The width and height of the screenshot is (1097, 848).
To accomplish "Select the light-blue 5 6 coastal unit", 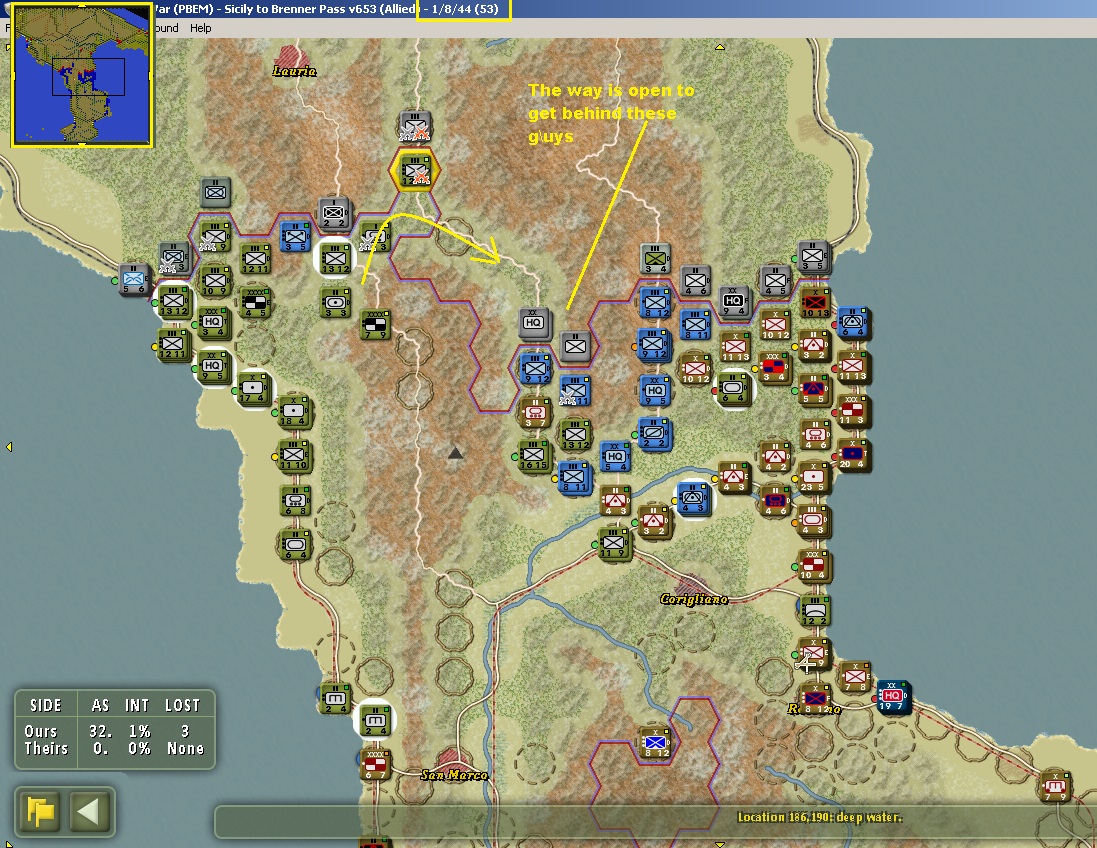I will pos(134,279).
